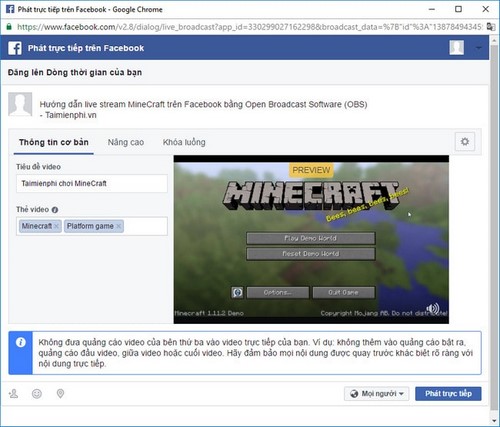The image size is (500, 427).
Task: Remove the Platform game tag using its x
Action: (118, 226)
